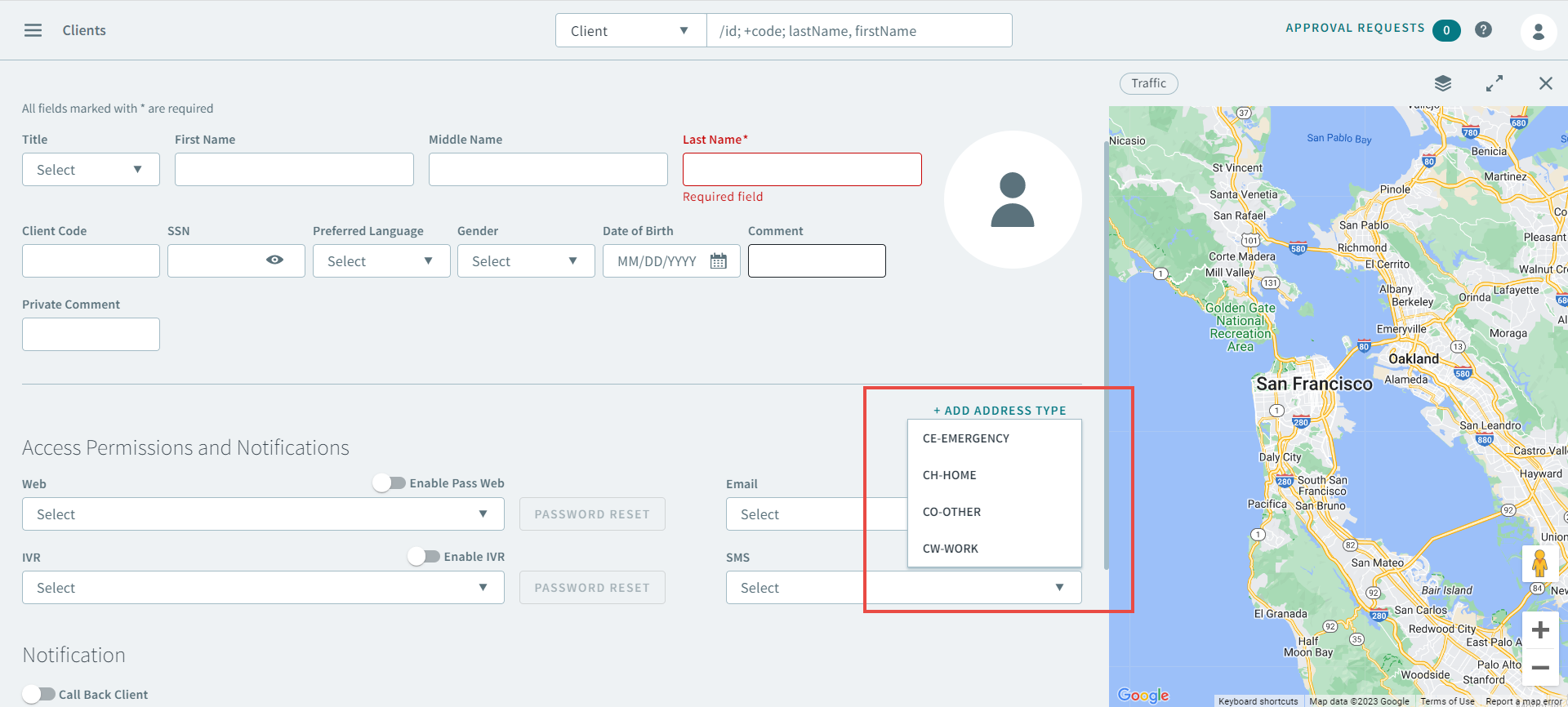Click the First Name field
Image resolution: width=1568 pixels, height=707 pixels.
(294, 170)
